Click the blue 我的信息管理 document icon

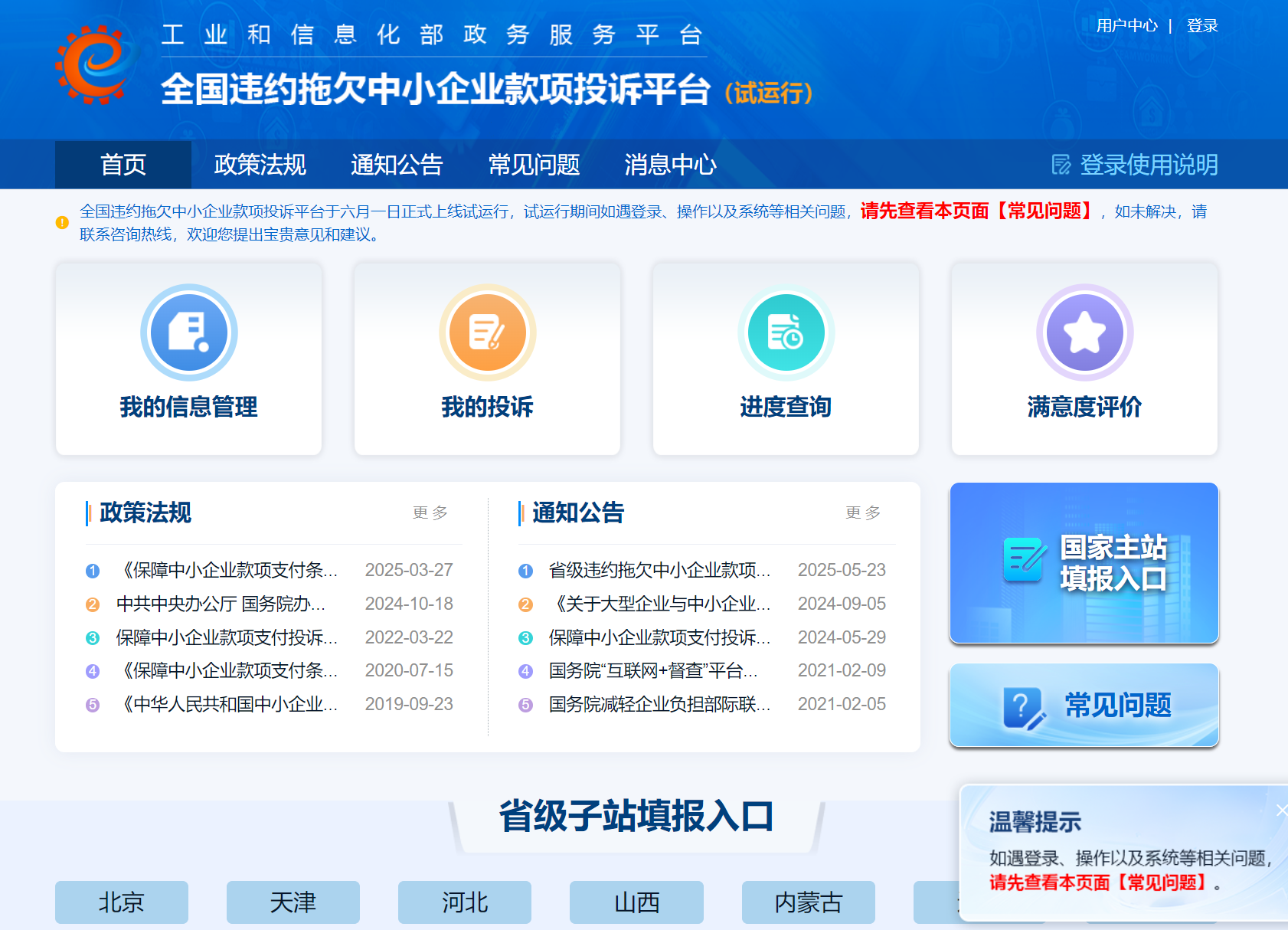tap(188, 332)
